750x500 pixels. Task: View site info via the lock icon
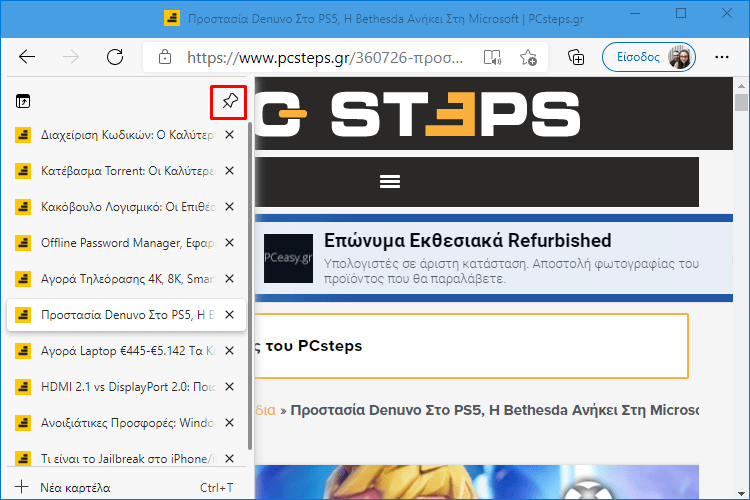[165, 57]
